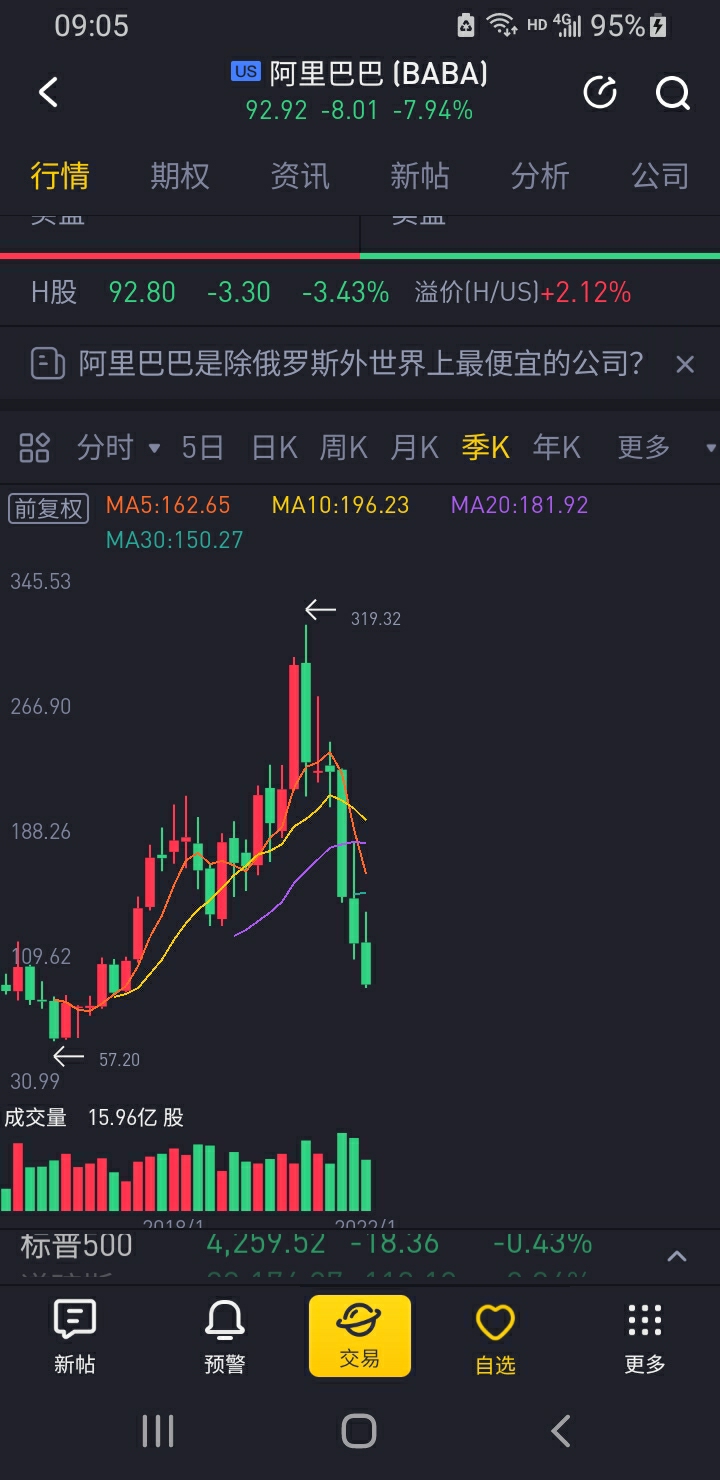The image size is (720, 1480).
Task: Switch to the 期权 tab
Action: click(180, 176)
